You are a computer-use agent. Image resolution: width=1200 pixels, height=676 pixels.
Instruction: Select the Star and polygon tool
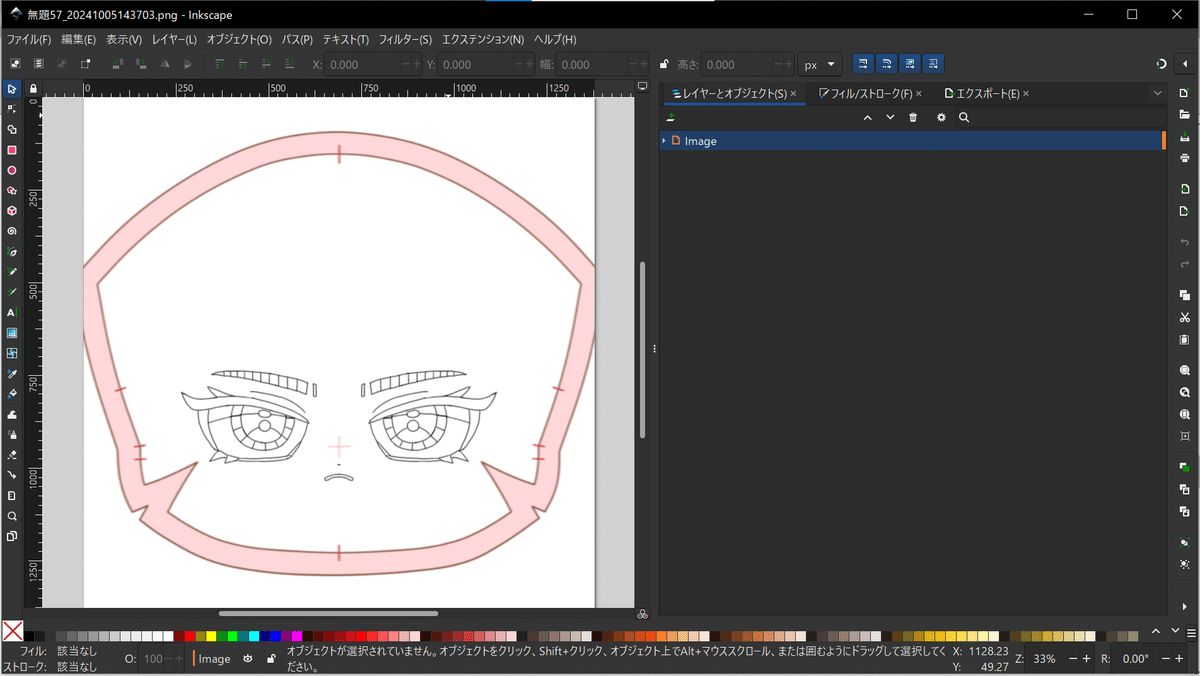pyautogui.click(x=12, y=190)
